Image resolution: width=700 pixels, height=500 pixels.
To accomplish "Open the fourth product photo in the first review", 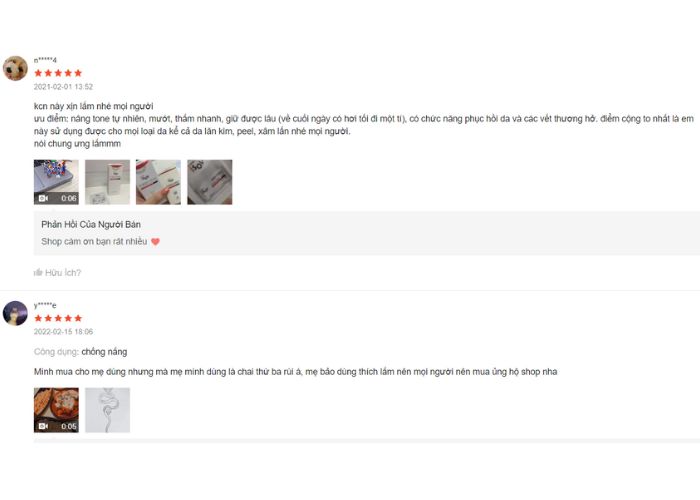I will [210, 182].
